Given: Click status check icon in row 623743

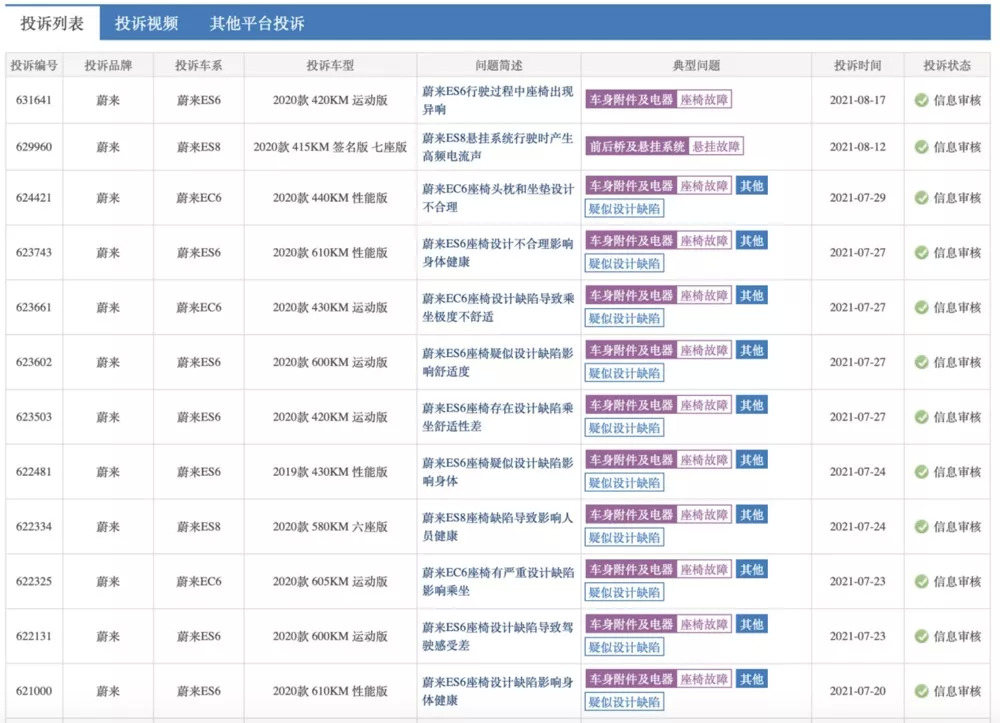Looking at the screenshot, I should click(x=921, y=253).
